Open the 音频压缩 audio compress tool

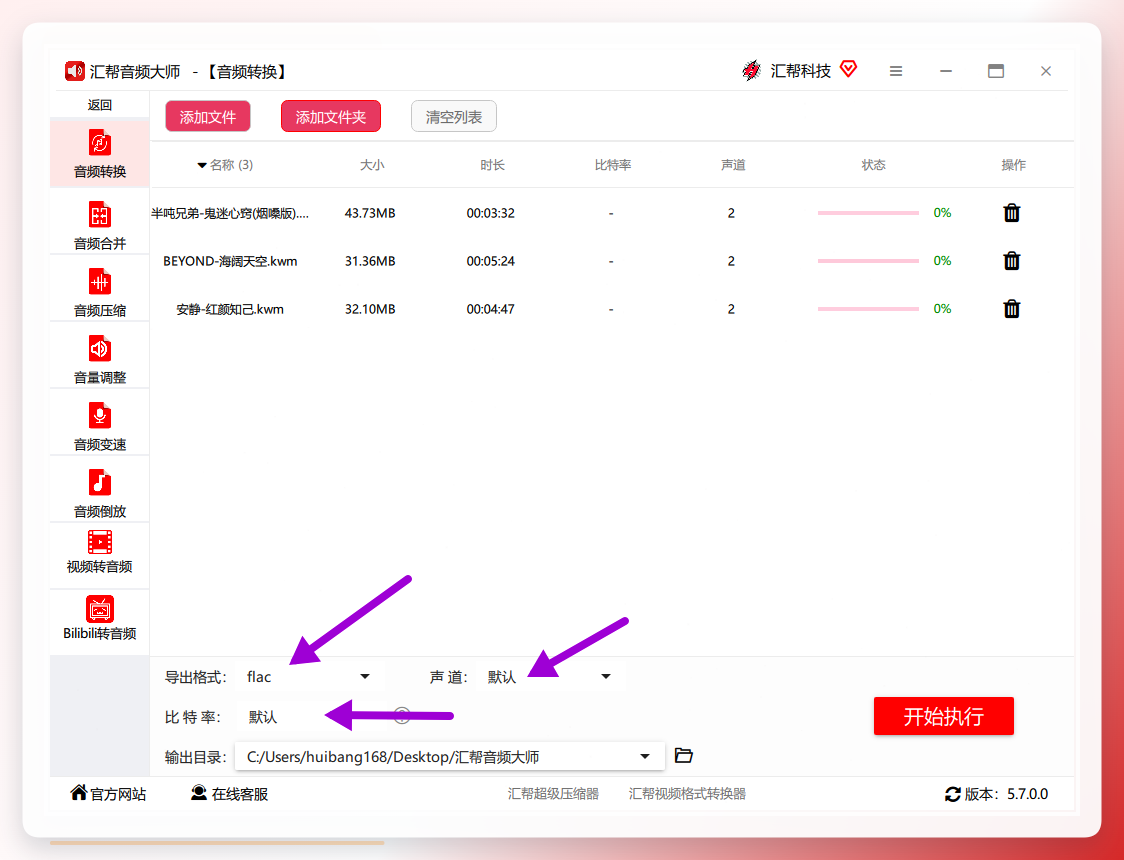[x=100, y=292]
